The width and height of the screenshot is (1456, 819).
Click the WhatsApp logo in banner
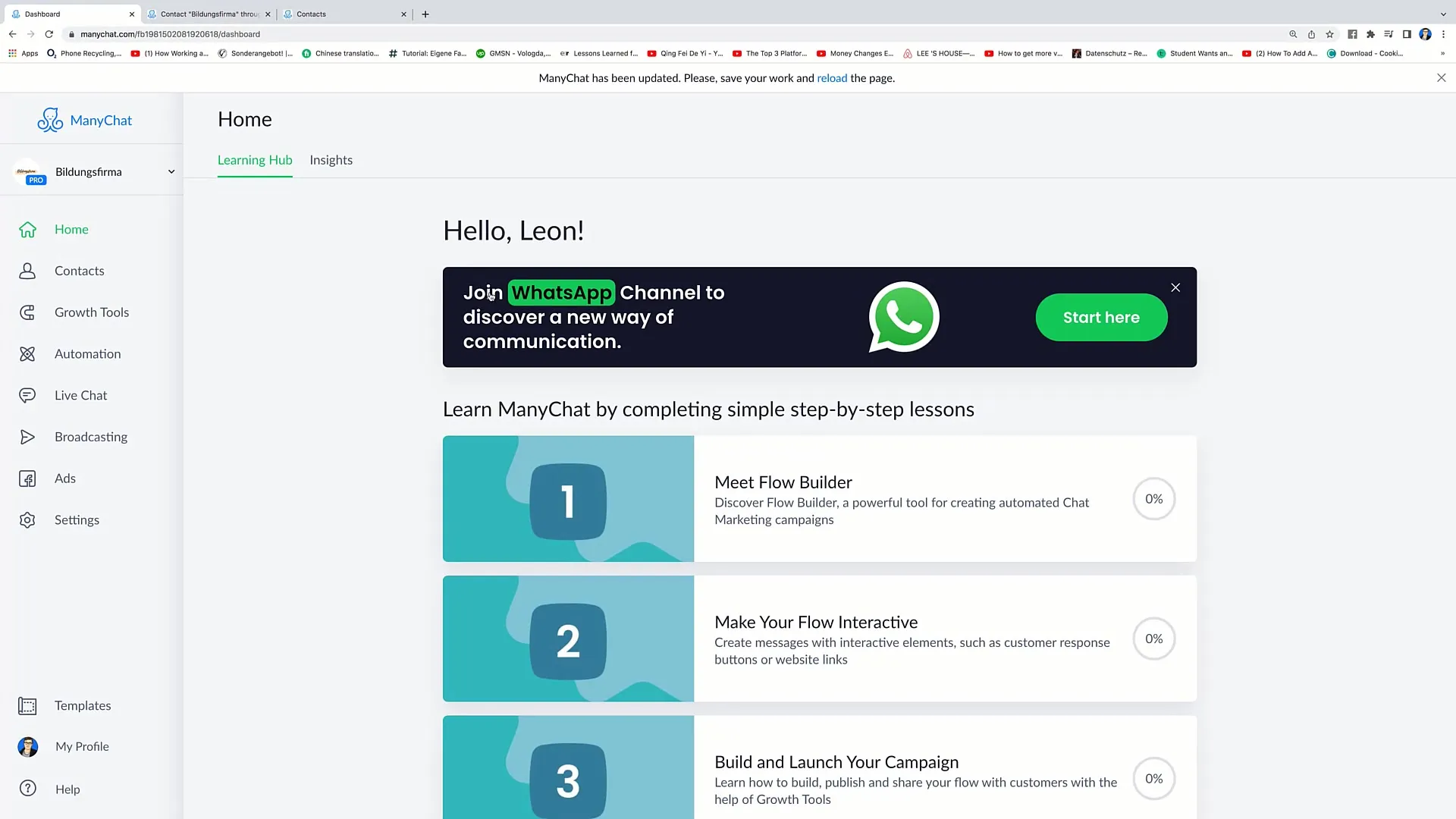click(x=904, y=317)
